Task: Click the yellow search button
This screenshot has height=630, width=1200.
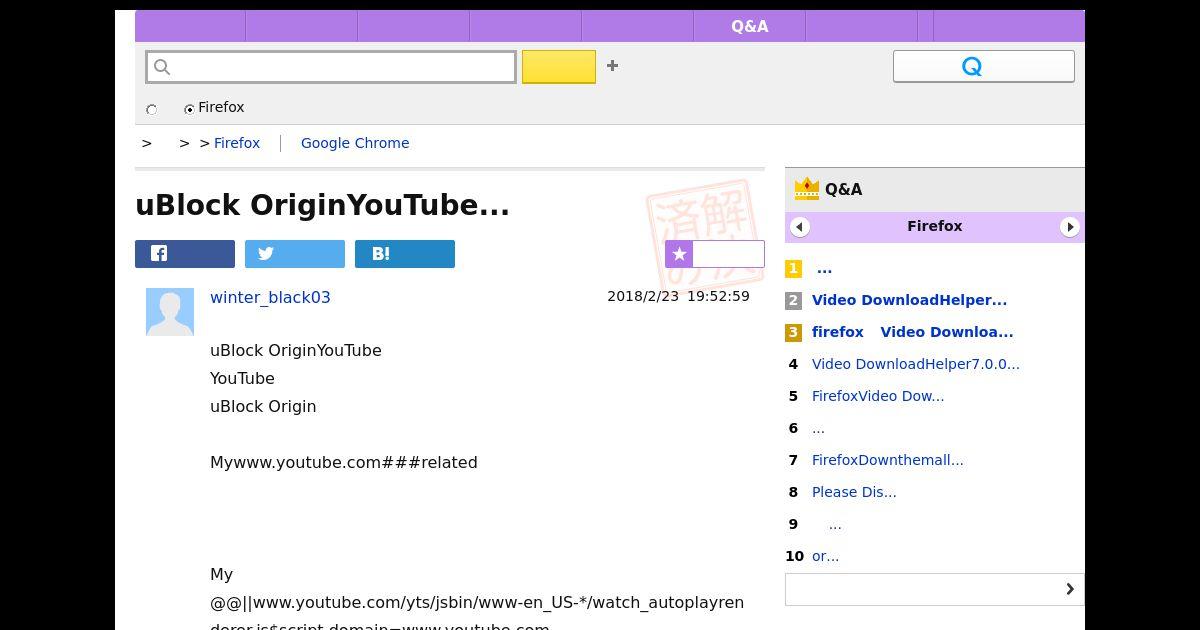Action: pos(559,67)
